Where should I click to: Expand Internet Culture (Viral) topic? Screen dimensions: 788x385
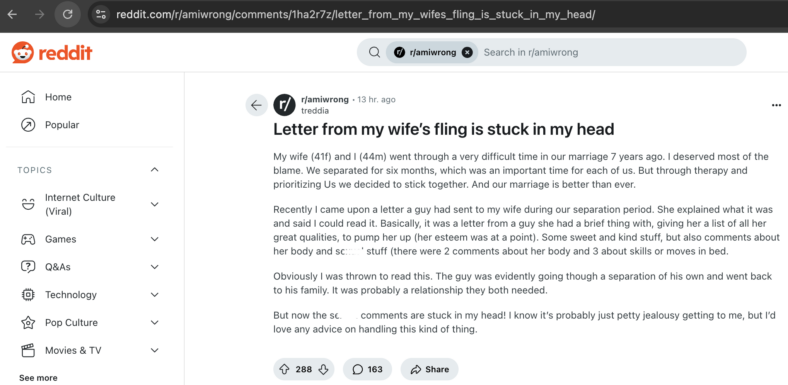[155, 204]
